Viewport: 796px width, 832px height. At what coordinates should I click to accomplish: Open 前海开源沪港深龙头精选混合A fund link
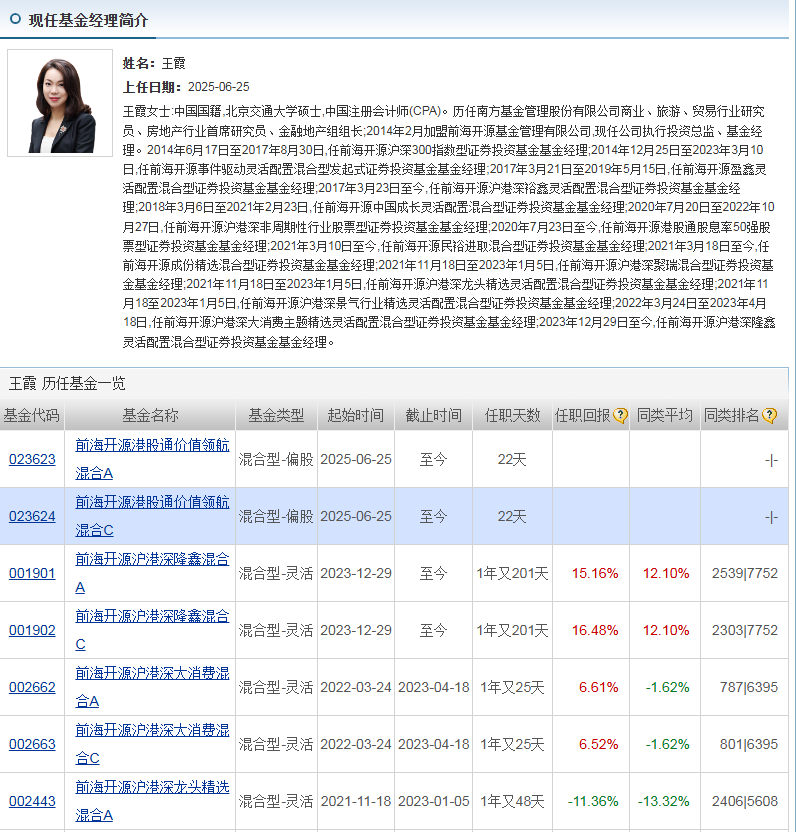152,801
